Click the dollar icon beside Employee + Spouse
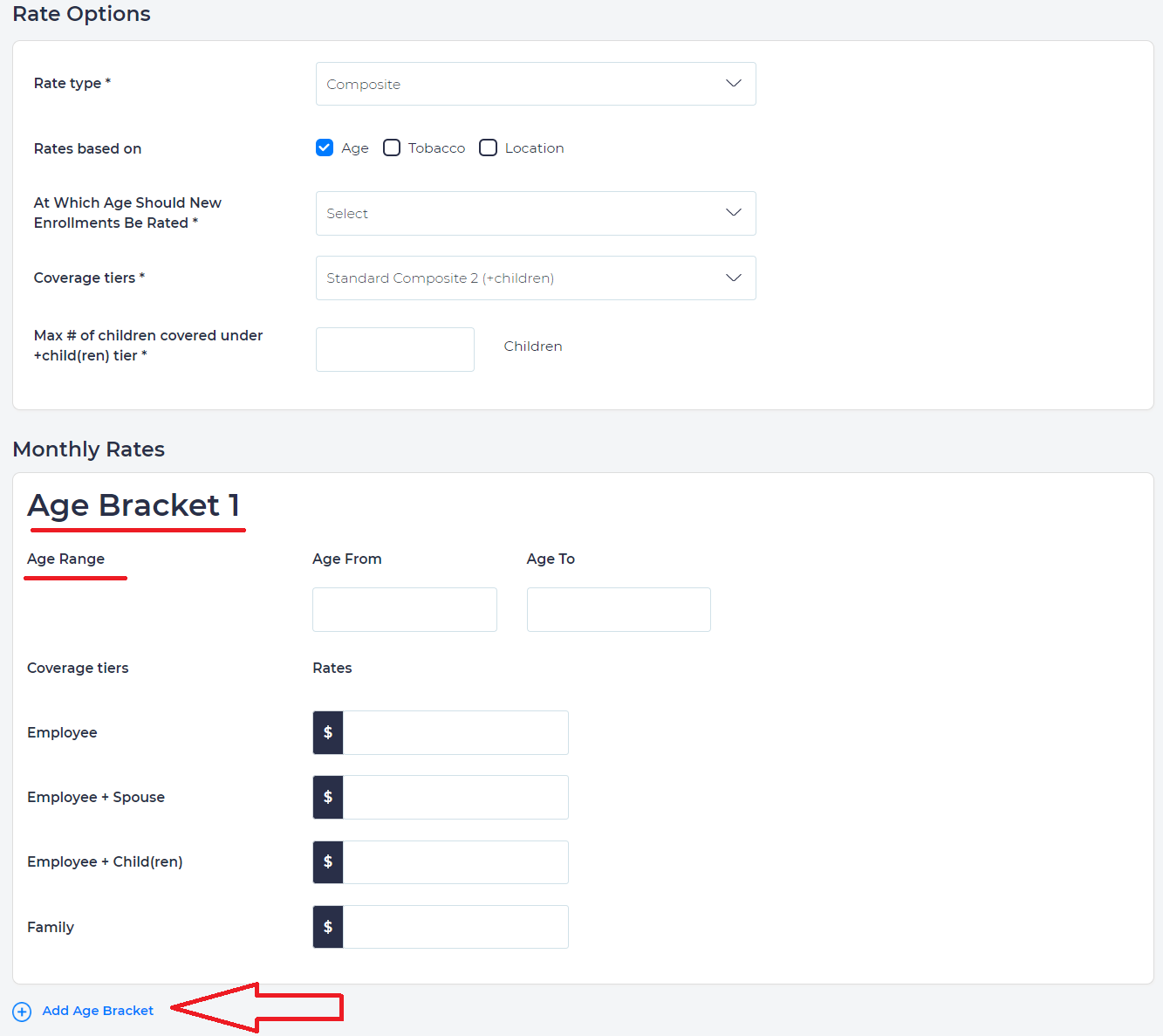The image size is (1163, 1036). point(328,797)
